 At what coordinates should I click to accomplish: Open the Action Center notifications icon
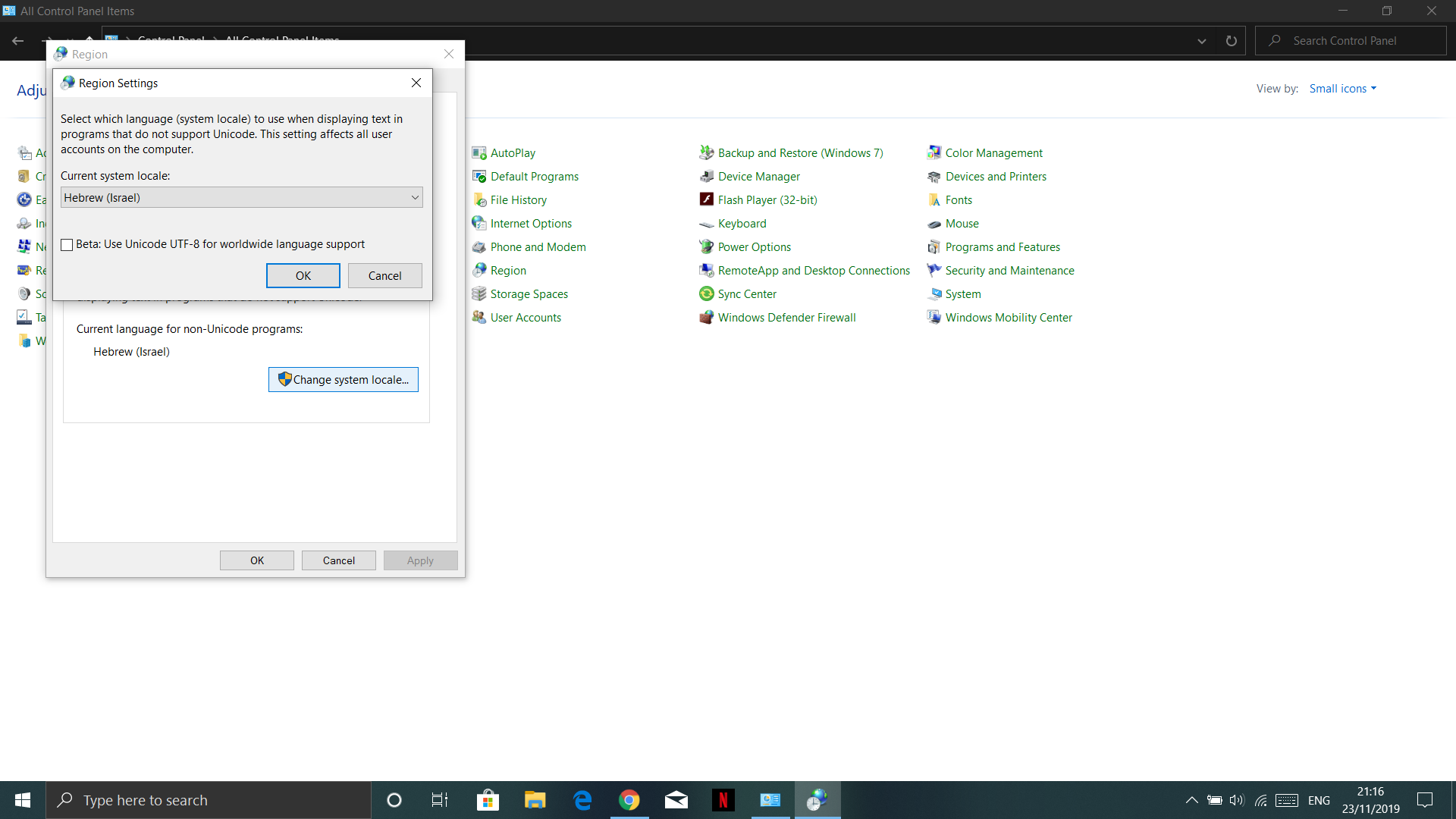[x=1425, y=800]
